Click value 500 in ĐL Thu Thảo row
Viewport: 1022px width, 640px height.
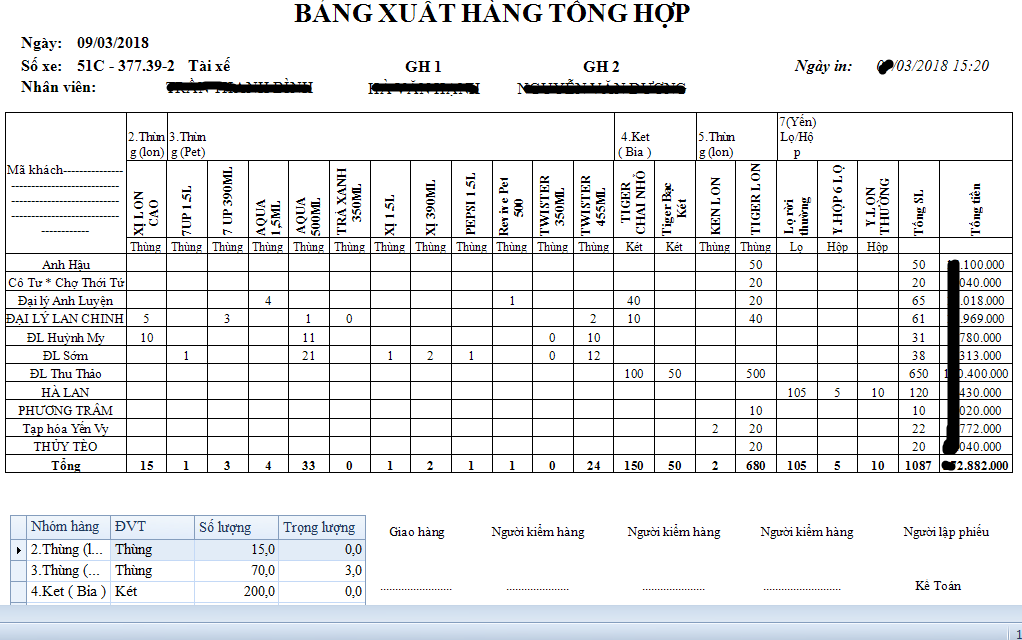755,373
